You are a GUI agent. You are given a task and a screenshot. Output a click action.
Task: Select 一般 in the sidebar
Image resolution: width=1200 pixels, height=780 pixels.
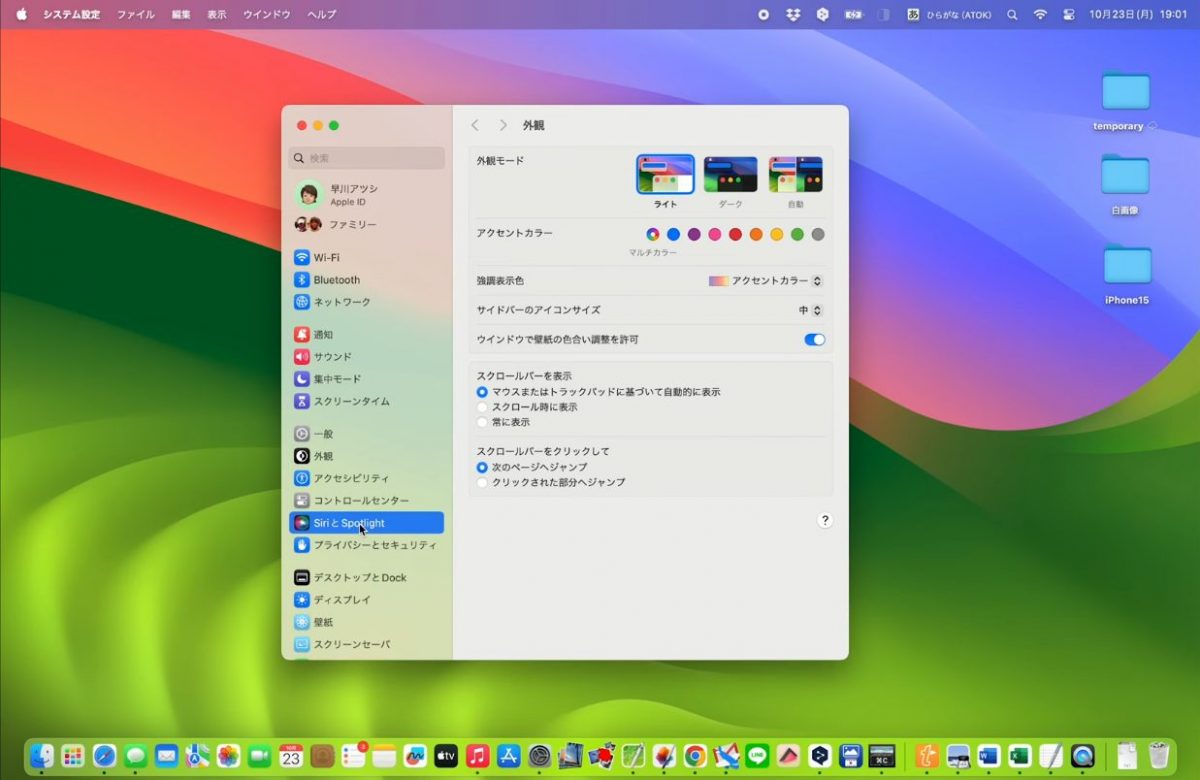pyautogui.click(x=366, y=434)
